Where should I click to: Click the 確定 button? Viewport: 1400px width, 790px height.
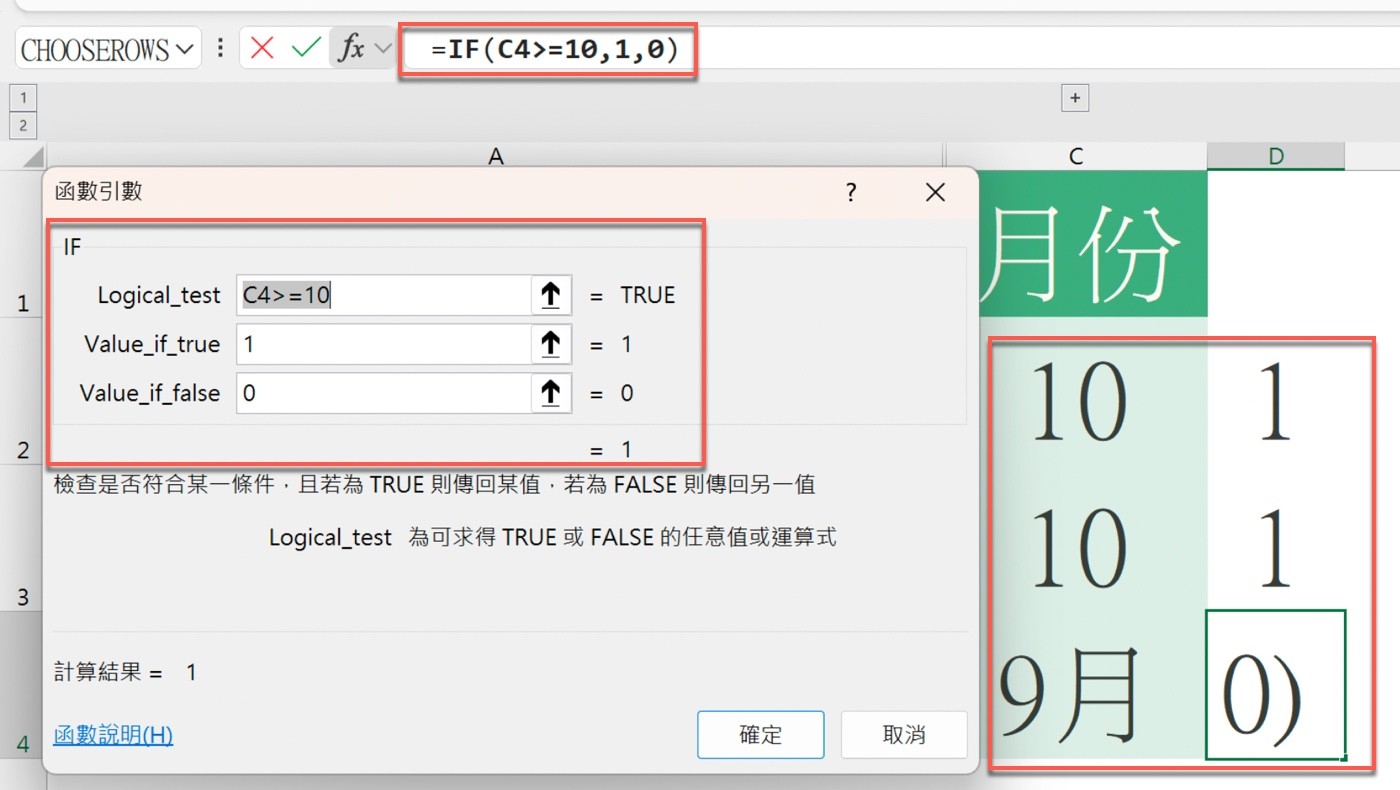point(760,735)
